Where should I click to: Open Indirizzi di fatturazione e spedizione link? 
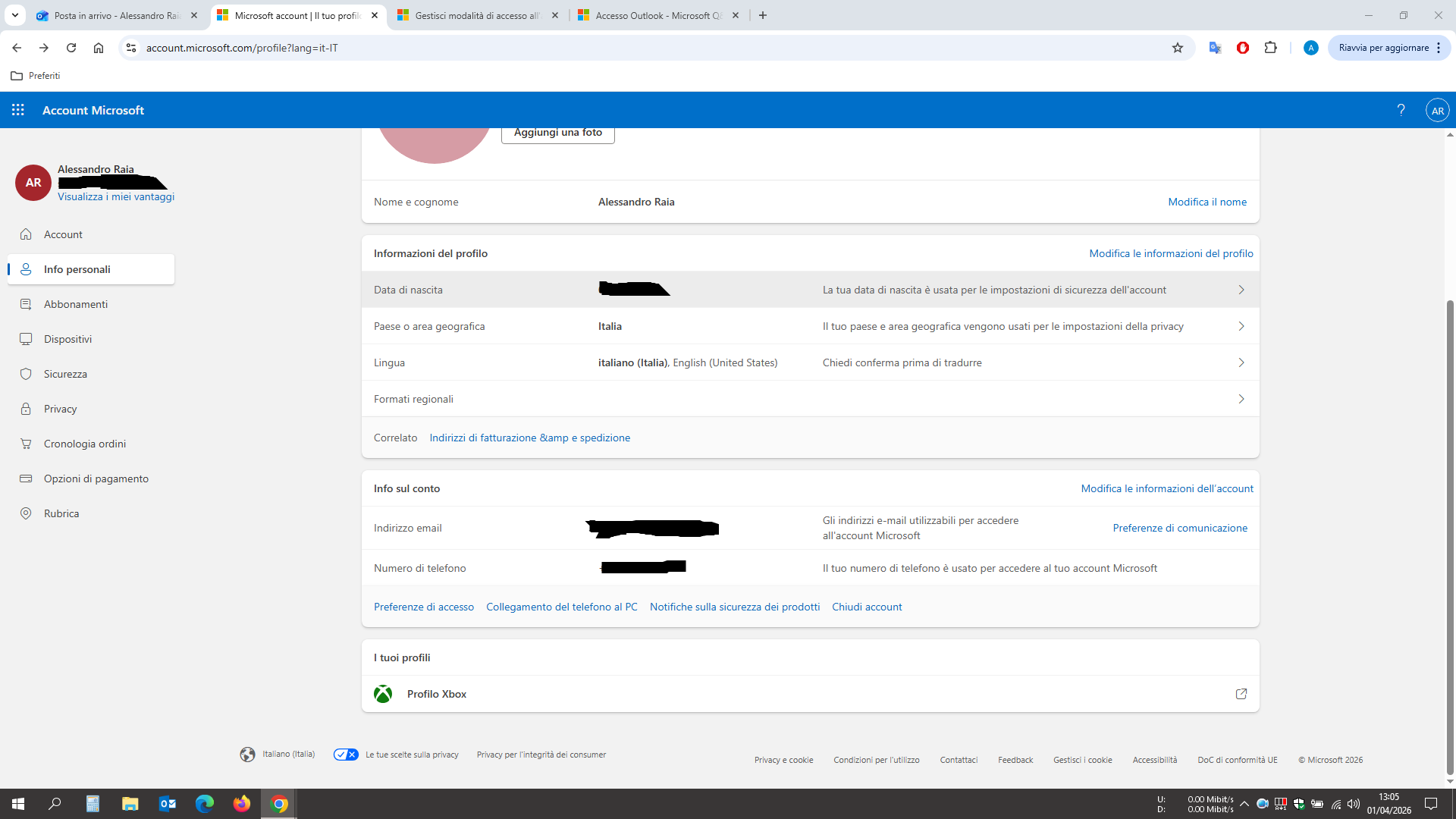529,438
